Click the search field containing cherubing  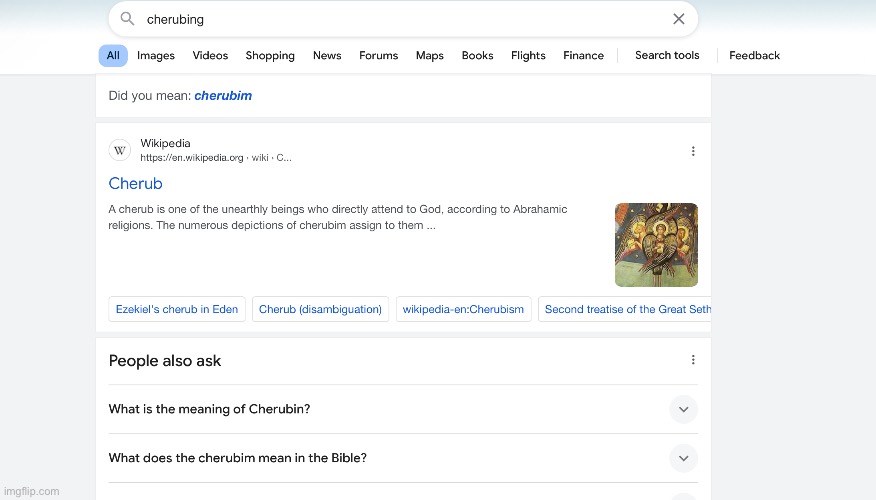(x=403, y=19)
